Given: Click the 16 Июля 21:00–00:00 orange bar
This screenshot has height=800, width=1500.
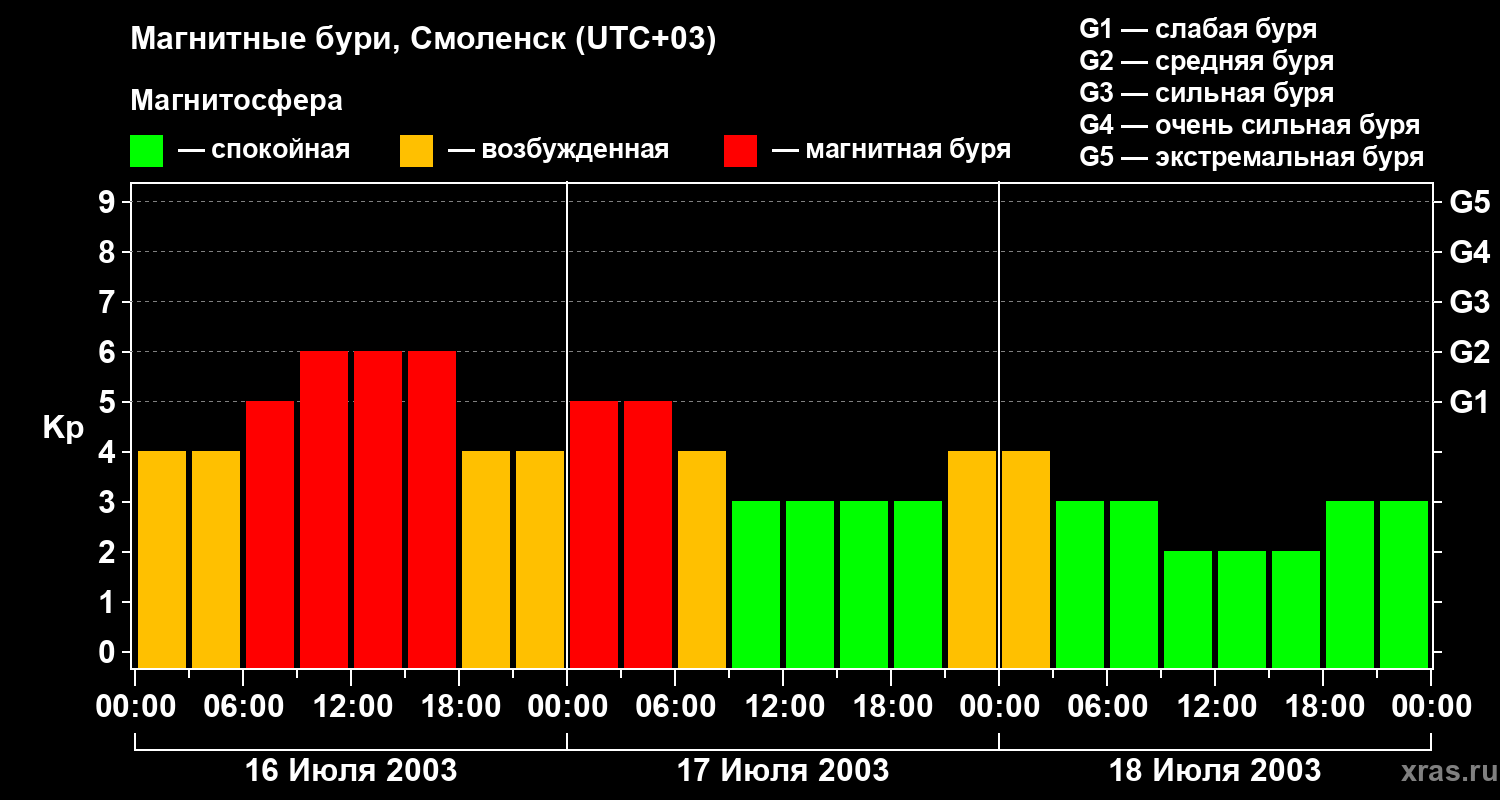Looking at the screenshot, I should 540,560.
